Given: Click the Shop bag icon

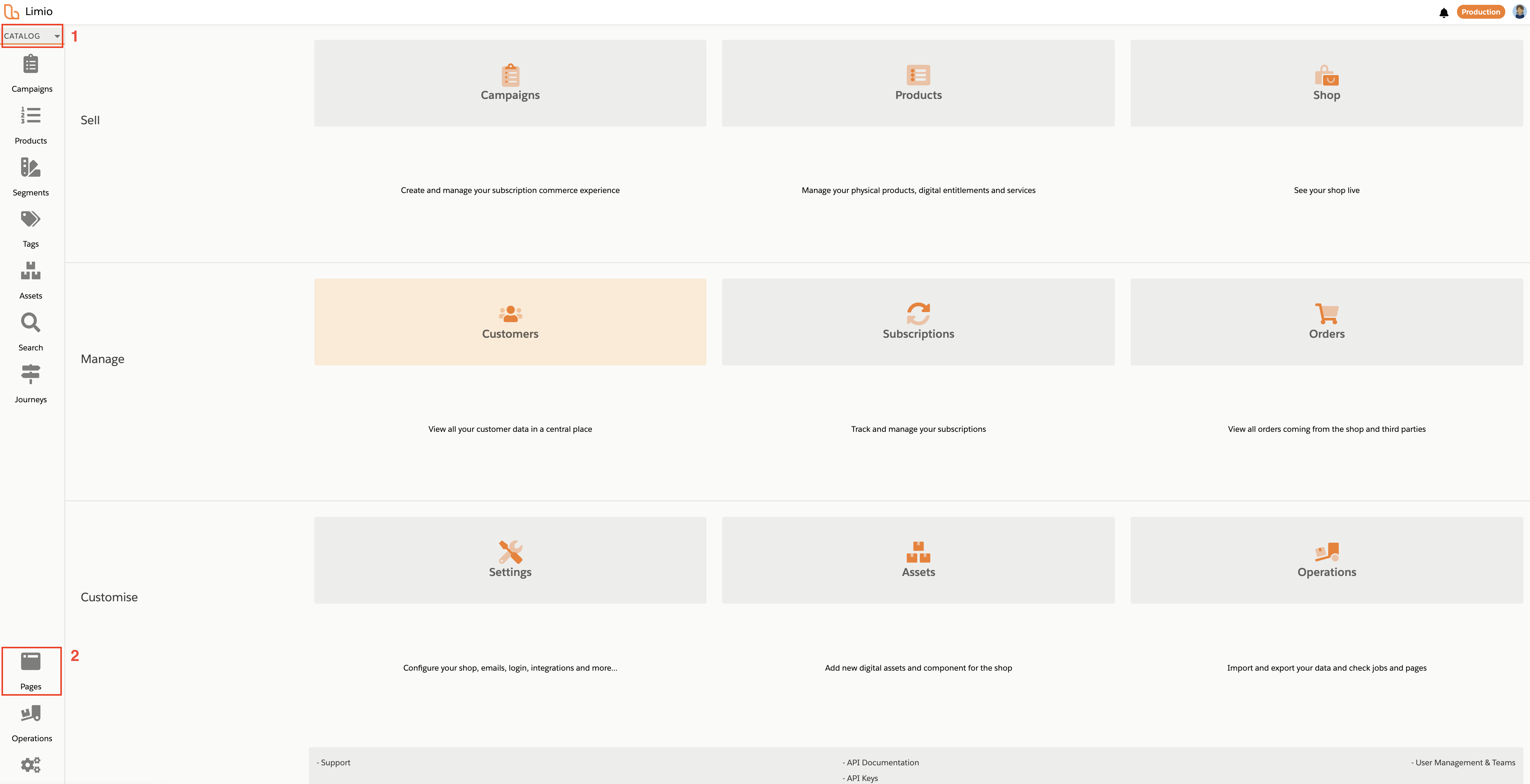Looking at the screenshot, I should click(1326, 75).
